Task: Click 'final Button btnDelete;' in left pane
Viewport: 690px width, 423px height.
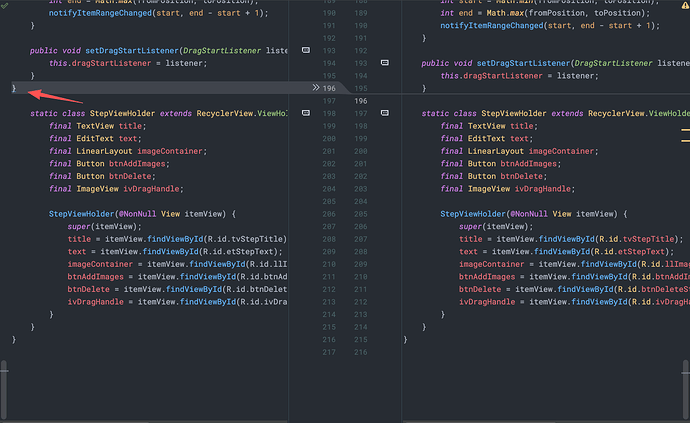Action: point(102,176)
